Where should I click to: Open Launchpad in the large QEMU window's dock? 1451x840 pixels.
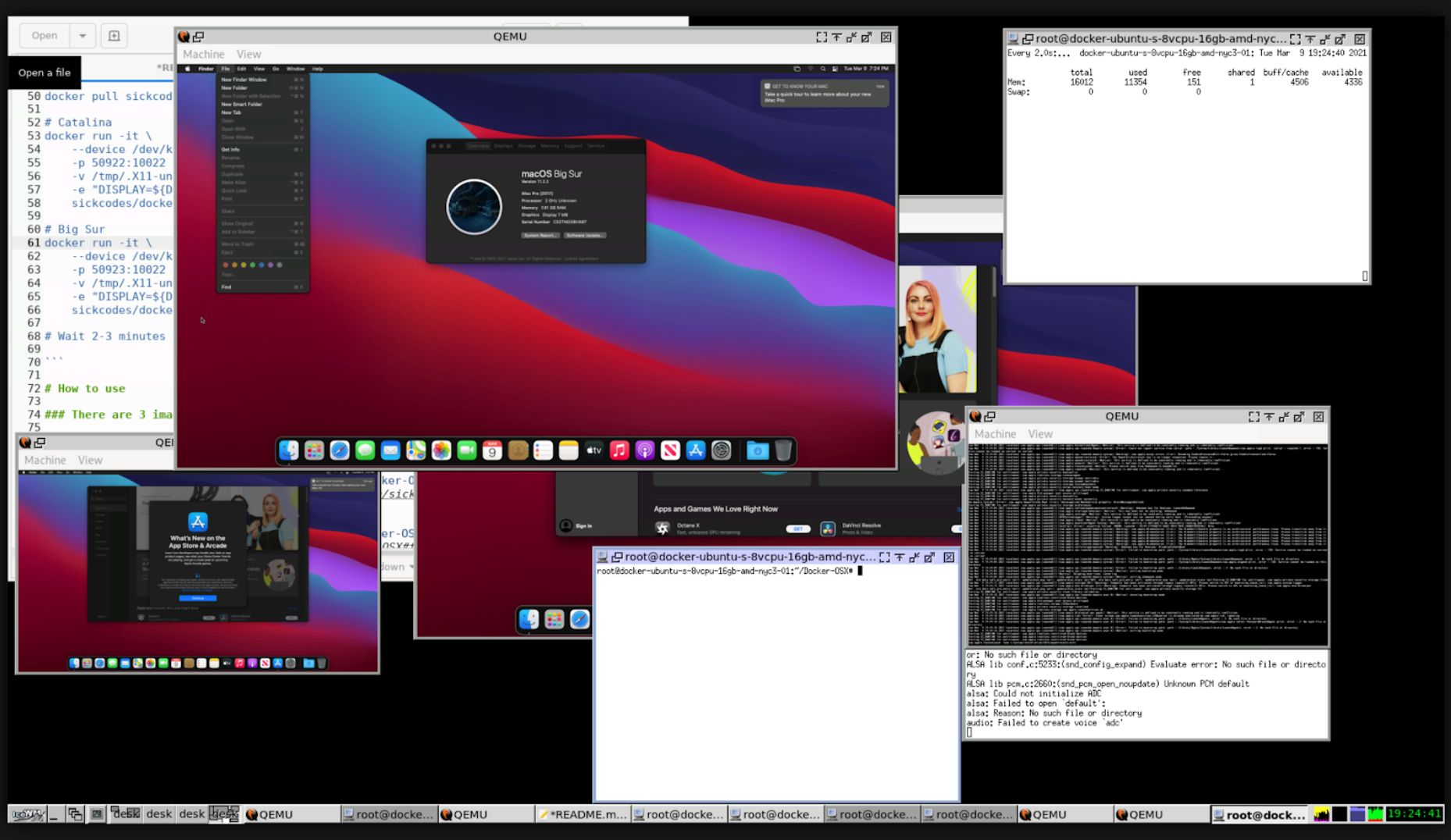(x=314, y=450)
